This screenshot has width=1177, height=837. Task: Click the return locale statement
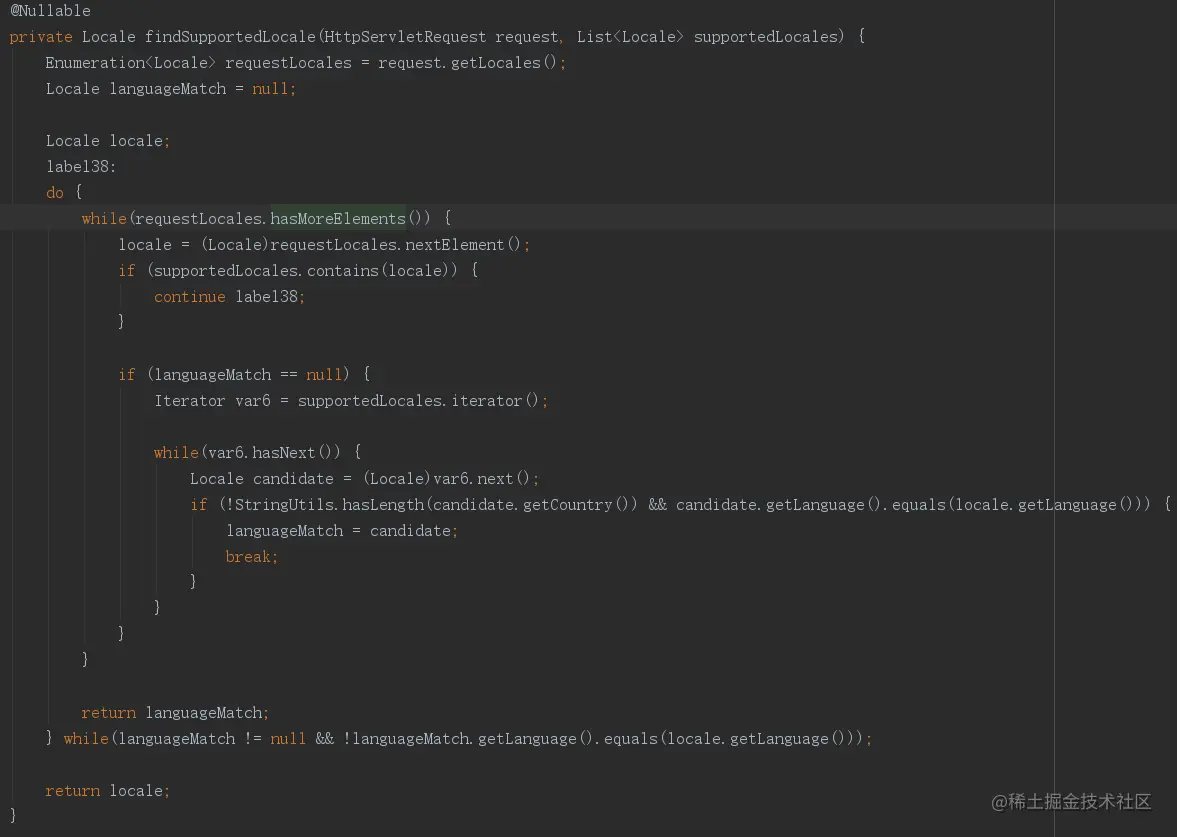pos(107,791)
